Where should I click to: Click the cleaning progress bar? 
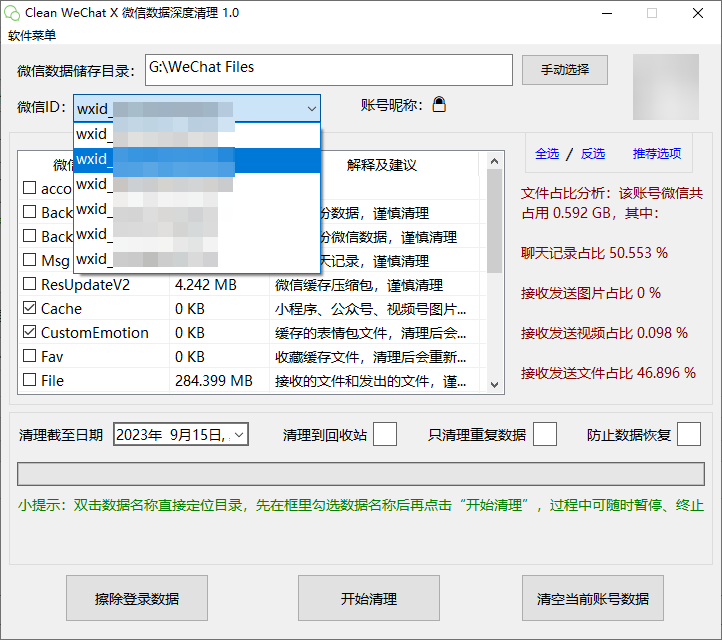[x=361, y=474]
